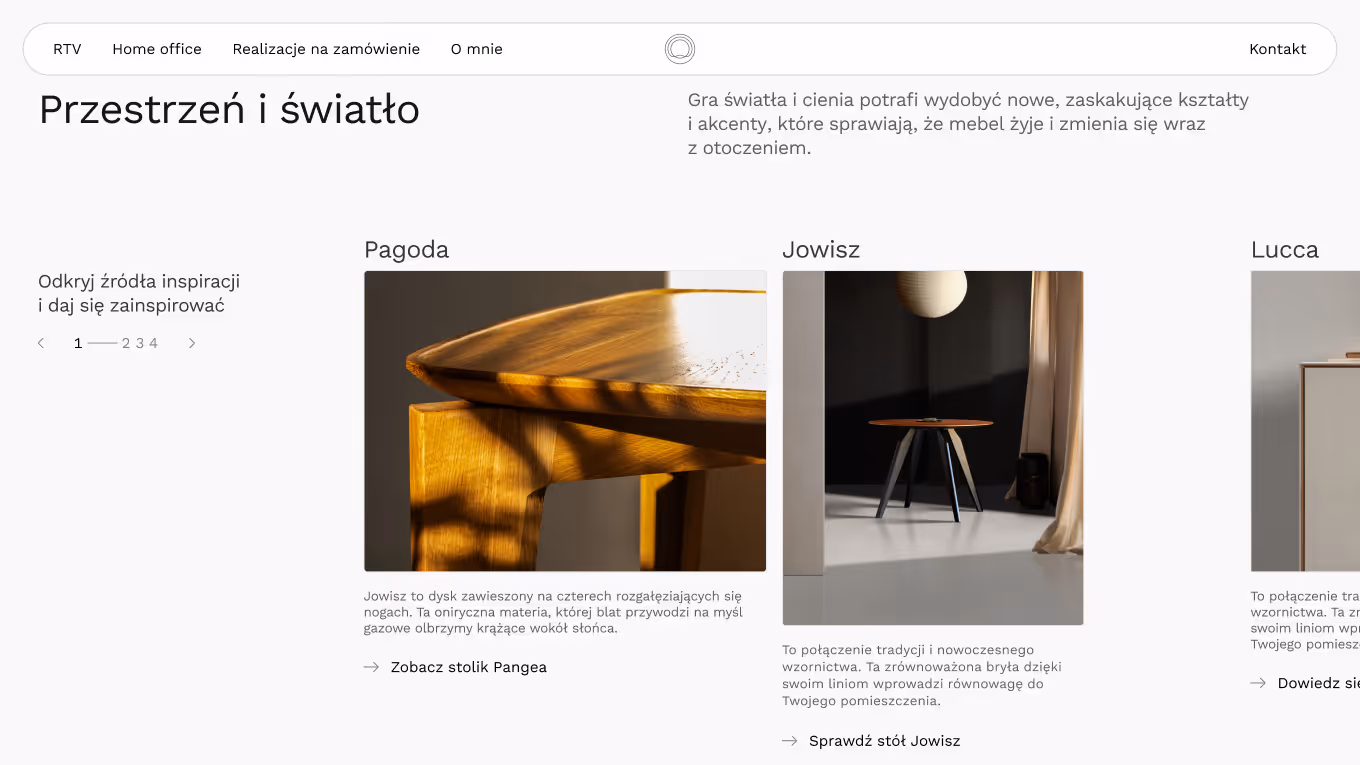This screenshot has width=1360, height=765.
Task: Open the Kontakt page
Action: coord(1278,49)
